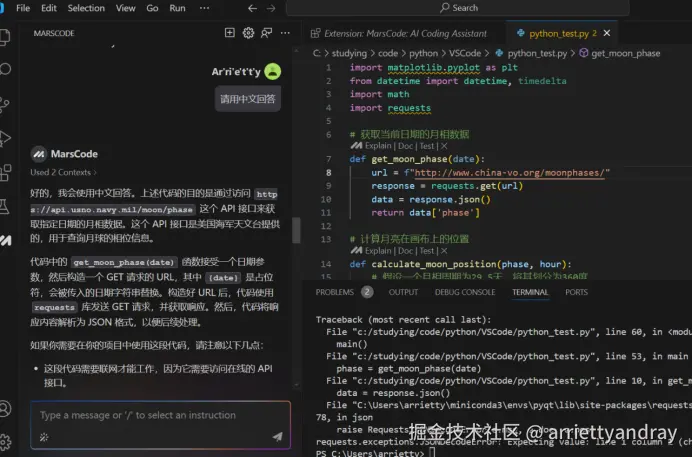The height and width of the screenshot is (458, 692).
Task: Click the magic wand icon in chat input
Action: tap(44, 437)
